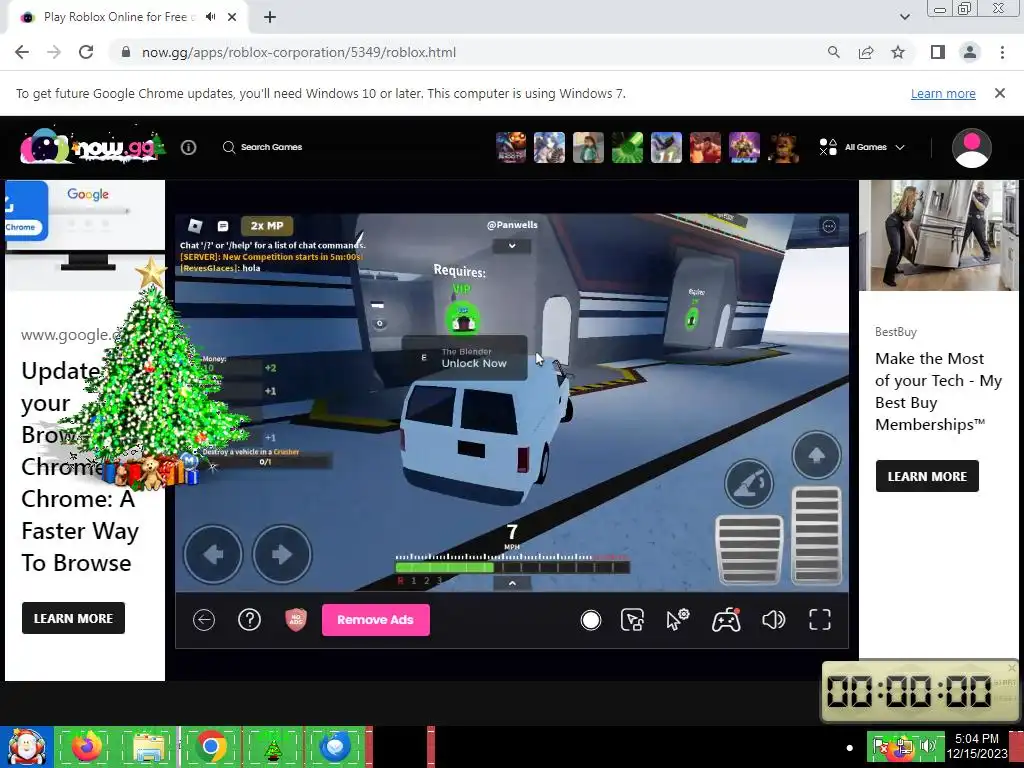Open cursor settings icon with gear
Viewport: 1024px width, 768px height.
point(678,620)
